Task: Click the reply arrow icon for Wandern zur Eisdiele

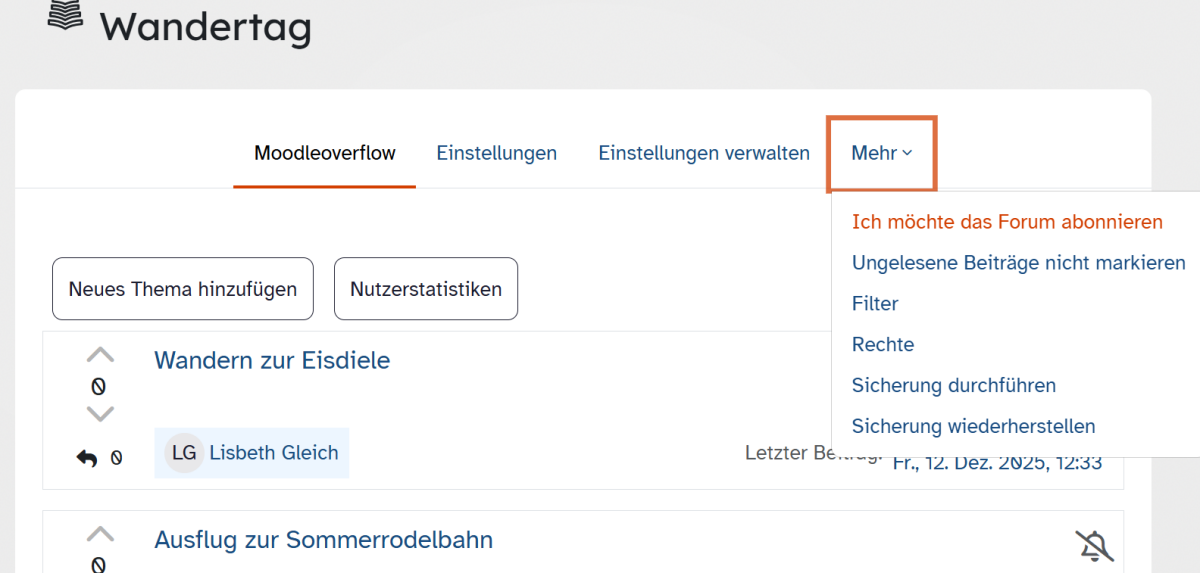Action: pos(87,458)
